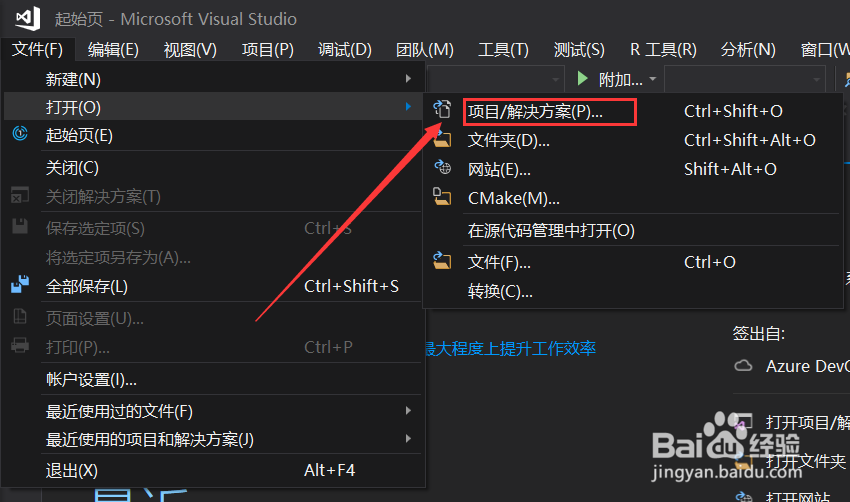The height and width of the screenshot is (502, 850).
Task: Open the 编辑(E) menu
Action: coord(113,49)
